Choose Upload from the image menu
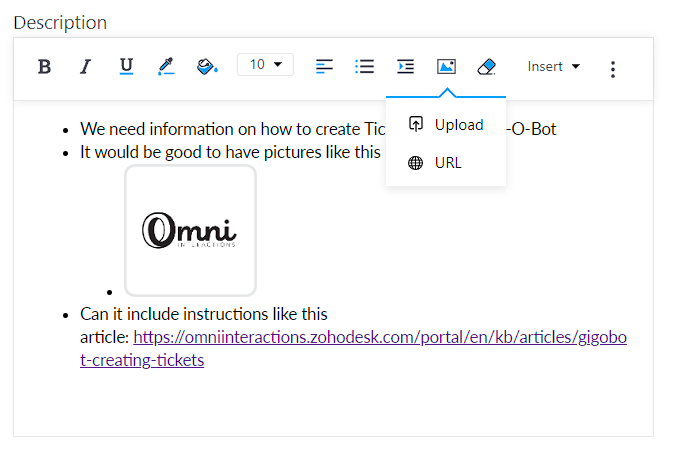687x456 pixels. (446, 125)
